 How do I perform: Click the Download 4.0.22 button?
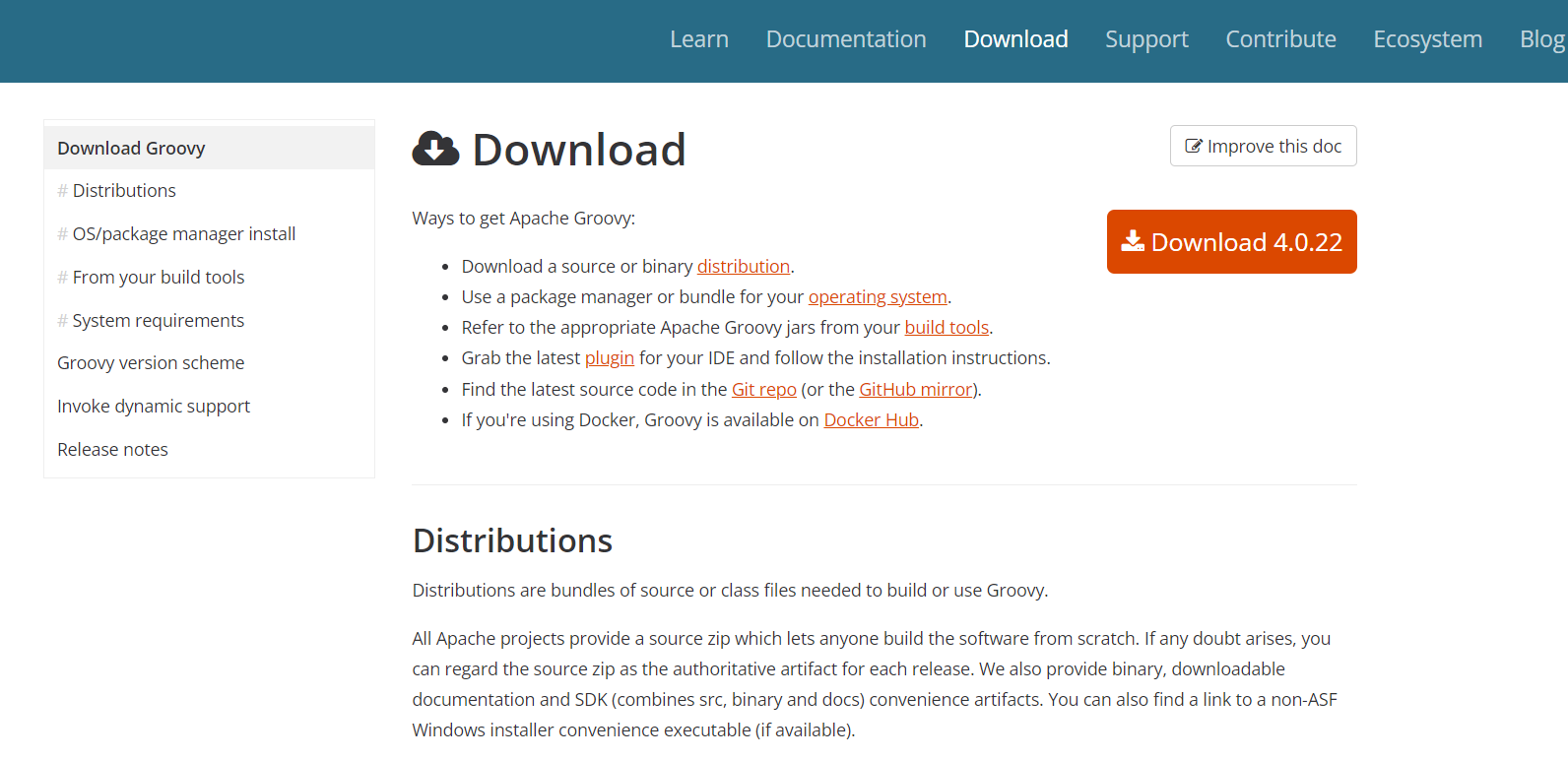coord(1231,242)
